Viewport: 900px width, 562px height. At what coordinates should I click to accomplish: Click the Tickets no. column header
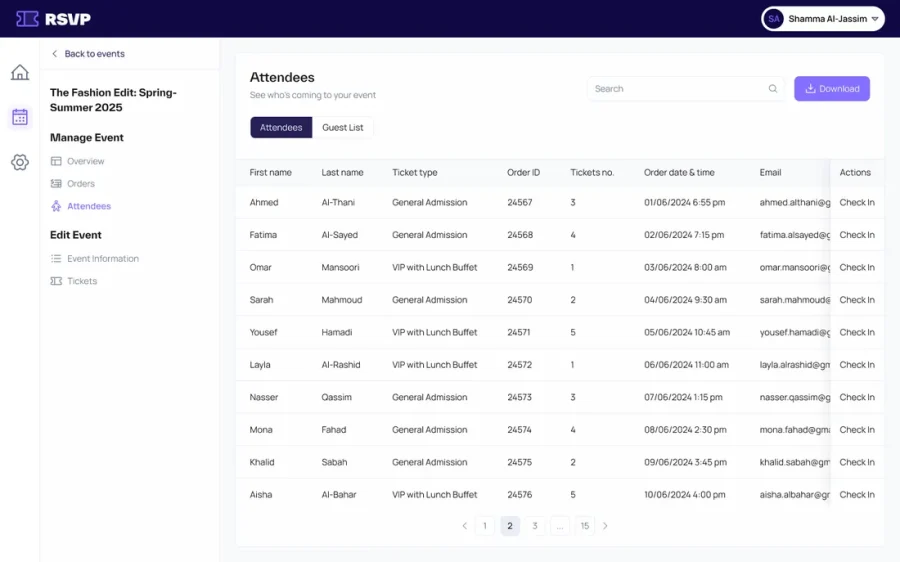(x=592, y=172)
